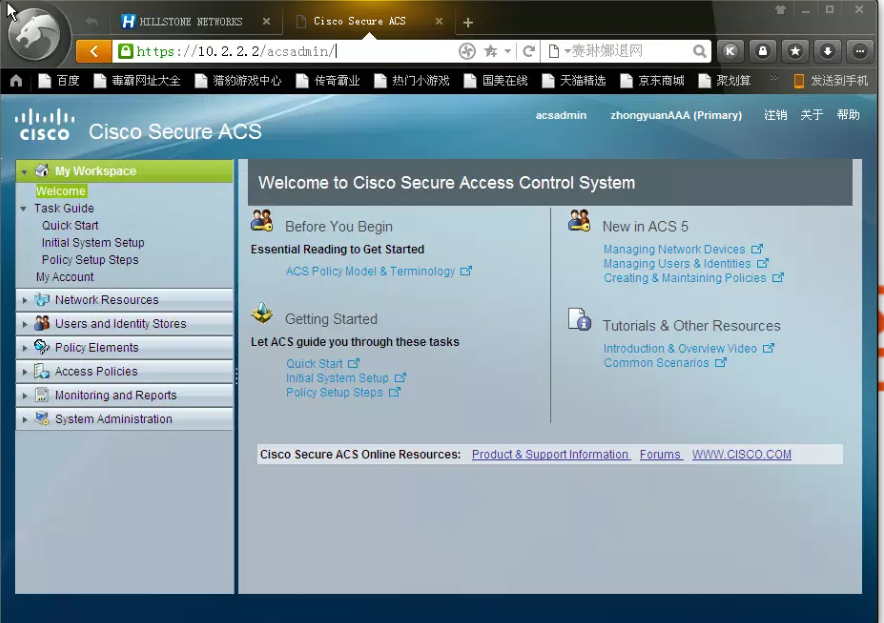Image resolution: width=884 pixels, height=623 pixels.
Task: Open My Account in sidebar
Action: coord(65,277)
